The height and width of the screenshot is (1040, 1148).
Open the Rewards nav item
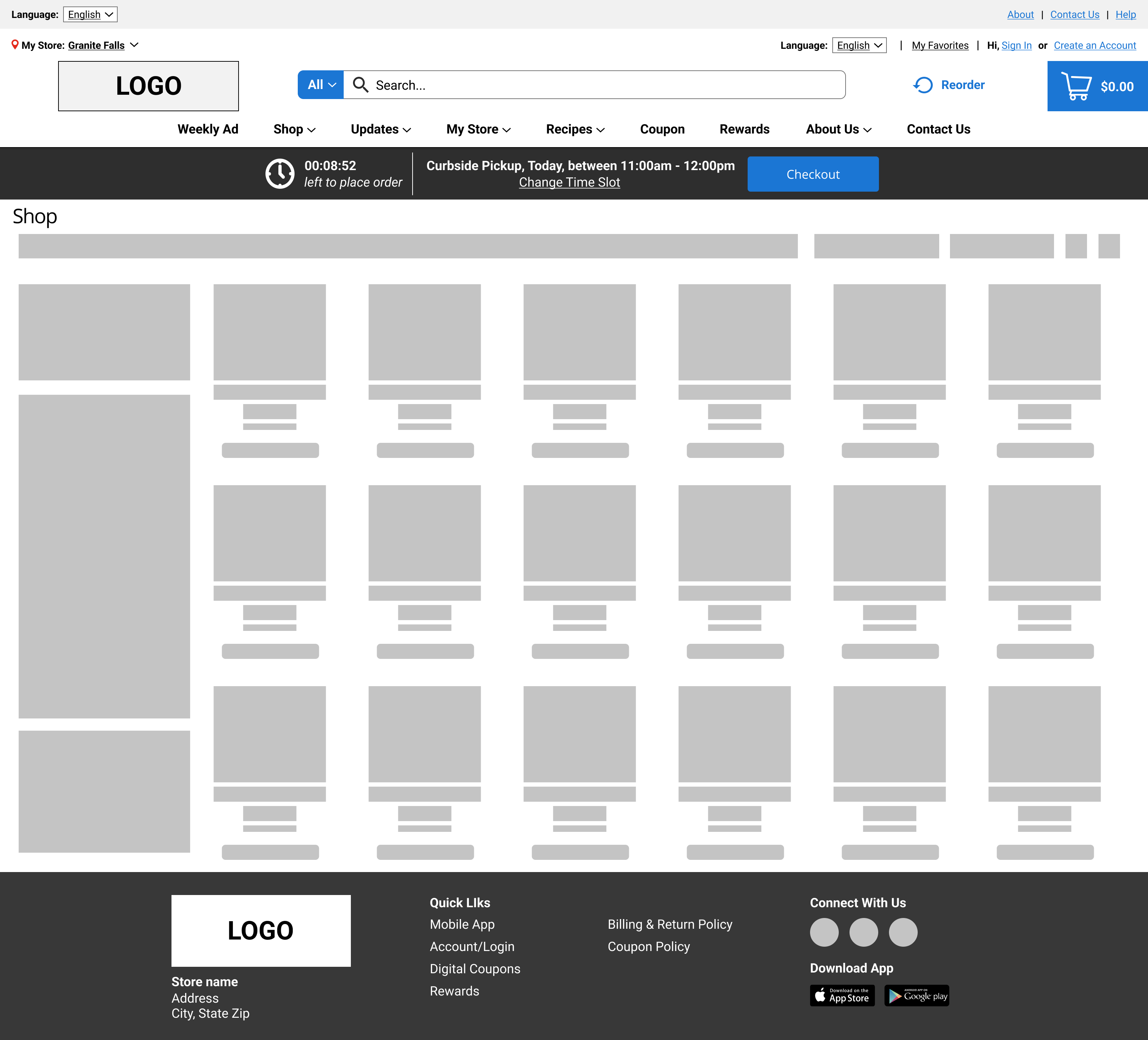point(744,129)
